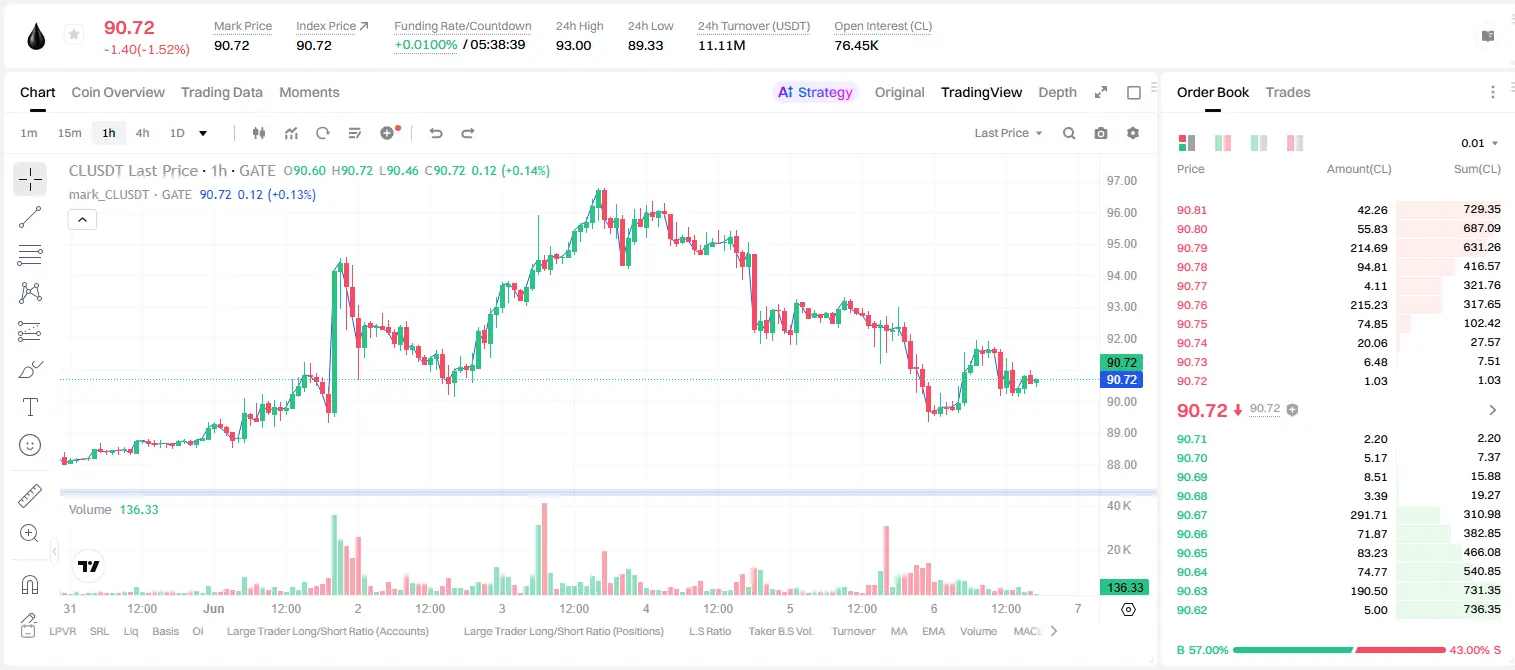1515x670 pixels.
Task: Open the Last Price type dropdown
Action: click(x=1008, y=133)
